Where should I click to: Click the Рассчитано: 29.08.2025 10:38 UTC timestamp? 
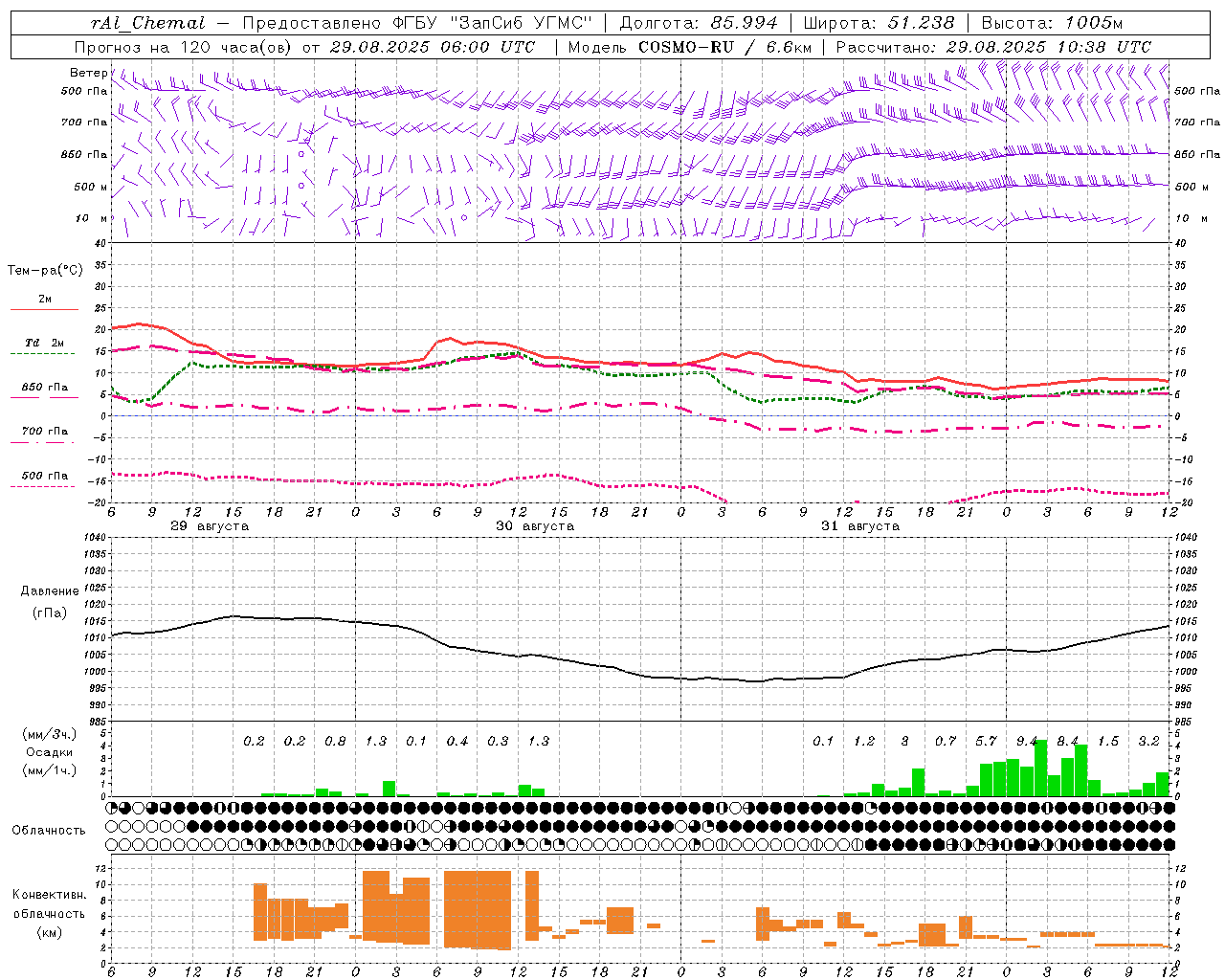point(993,47)
